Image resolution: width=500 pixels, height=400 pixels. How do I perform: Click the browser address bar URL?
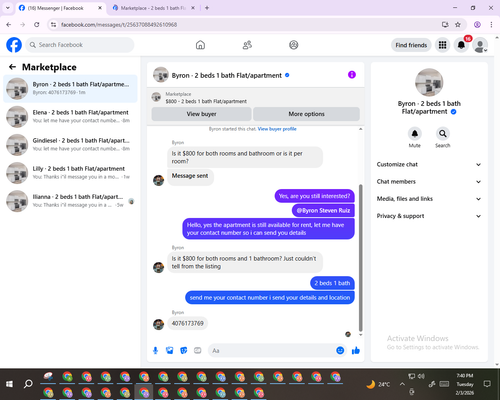click(119, 25)
